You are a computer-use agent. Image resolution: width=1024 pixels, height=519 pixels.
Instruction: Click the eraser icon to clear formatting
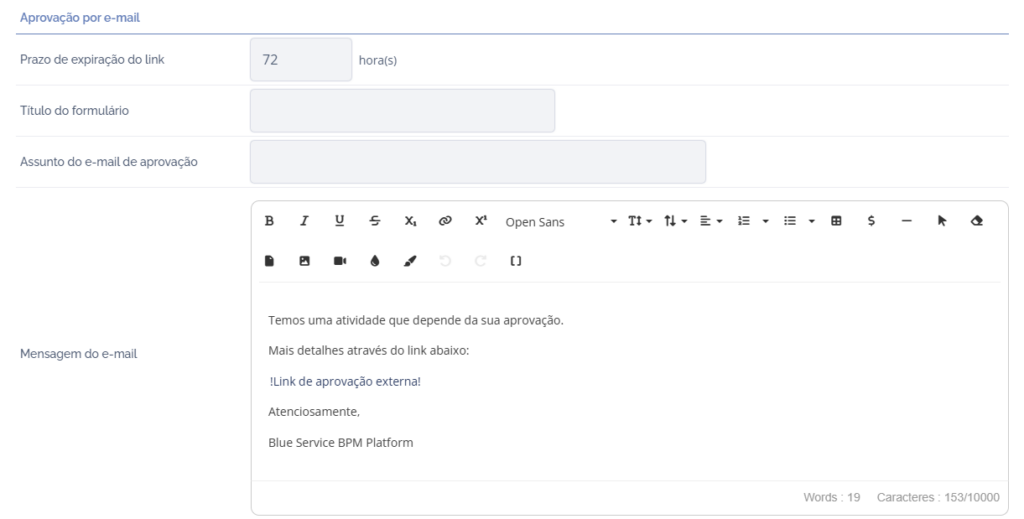click(x=976, y=222)
